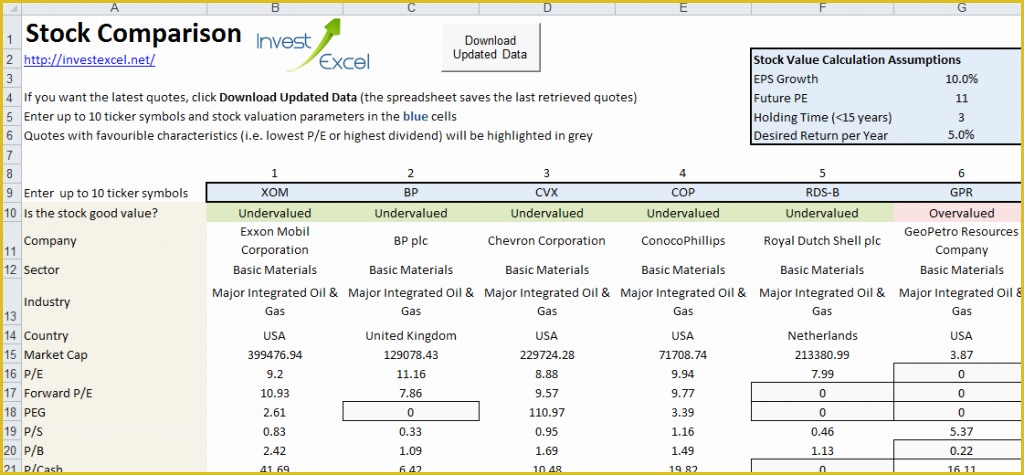Click the P/E value 11.16

point(411,374)
